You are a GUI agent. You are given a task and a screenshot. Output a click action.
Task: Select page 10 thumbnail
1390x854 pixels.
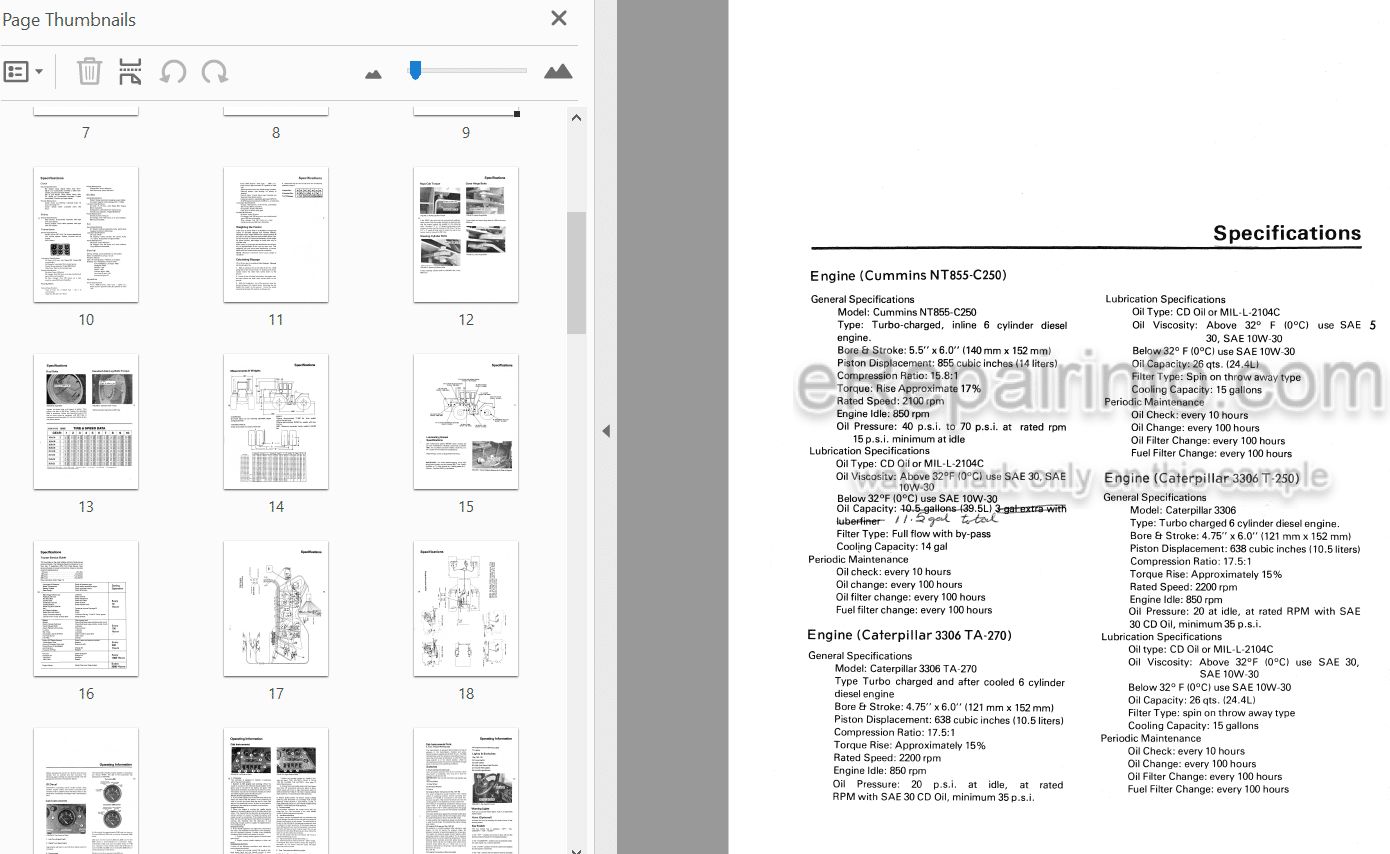click(x=86, y=234)
